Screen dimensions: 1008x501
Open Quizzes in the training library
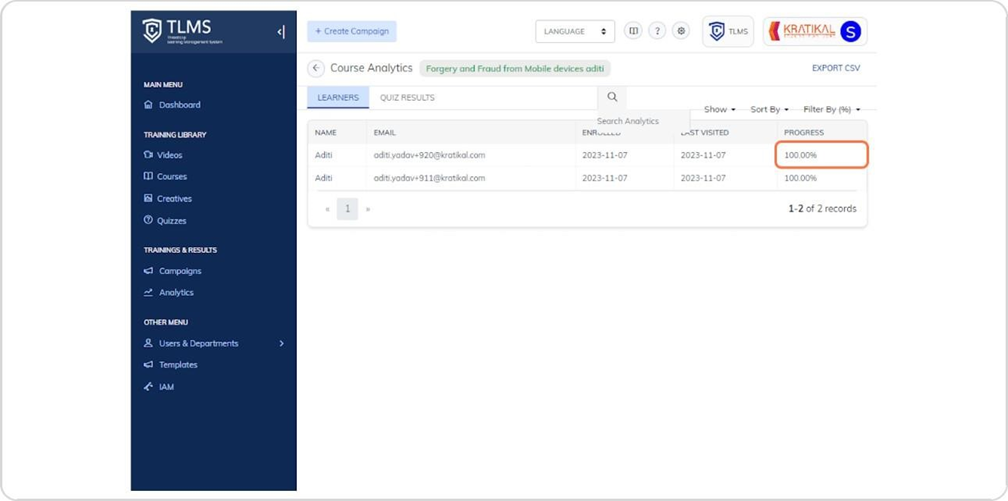tap(165, 221)
